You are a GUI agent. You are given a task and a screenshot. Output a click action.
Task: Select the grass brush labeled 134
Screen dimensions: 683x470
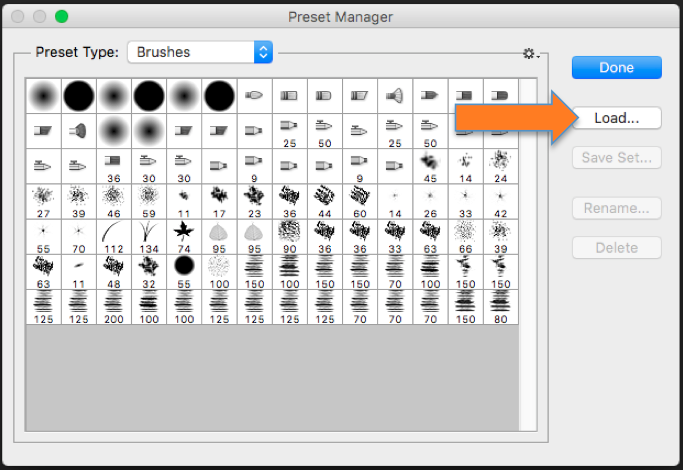[149, 237]
